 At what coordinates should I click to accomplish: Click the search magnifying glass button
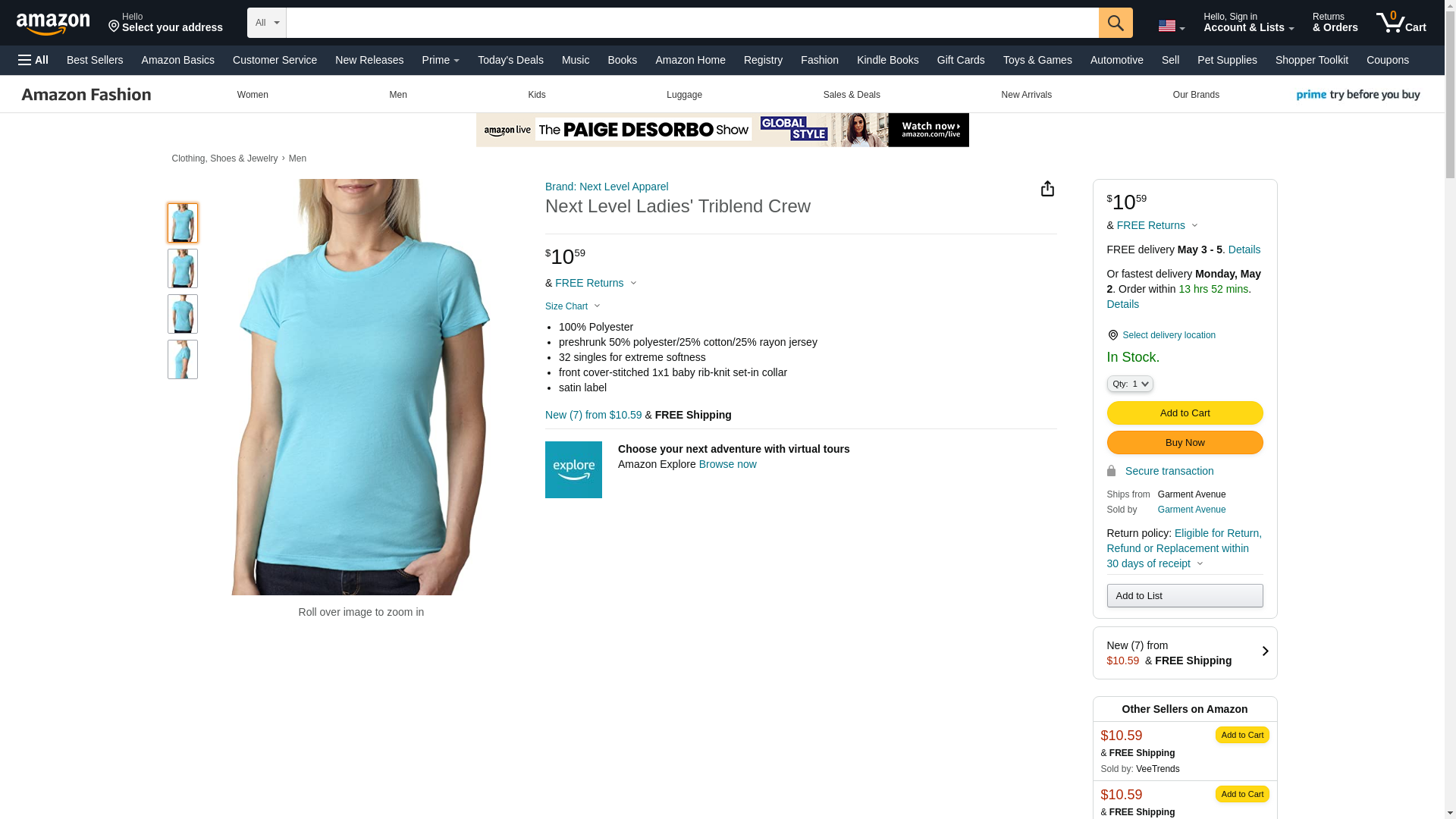(x=1115, y=23)
